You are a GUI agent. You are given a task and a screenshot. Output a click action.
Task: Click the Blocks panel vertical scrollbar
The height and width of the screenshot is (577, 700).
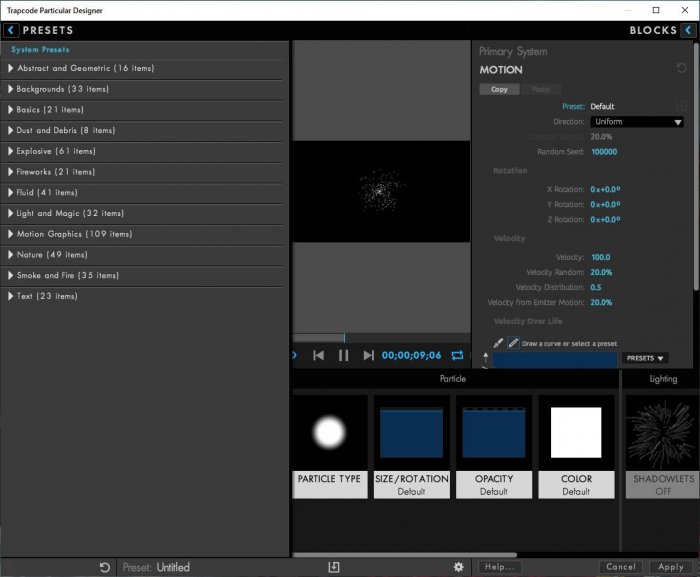(696, 166)
